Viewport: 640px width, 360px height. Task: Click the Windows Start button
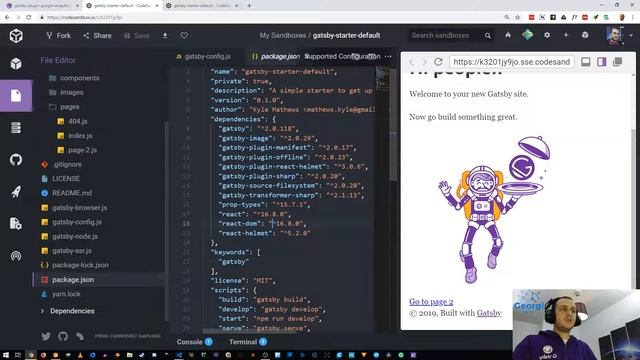coord(6,355)
